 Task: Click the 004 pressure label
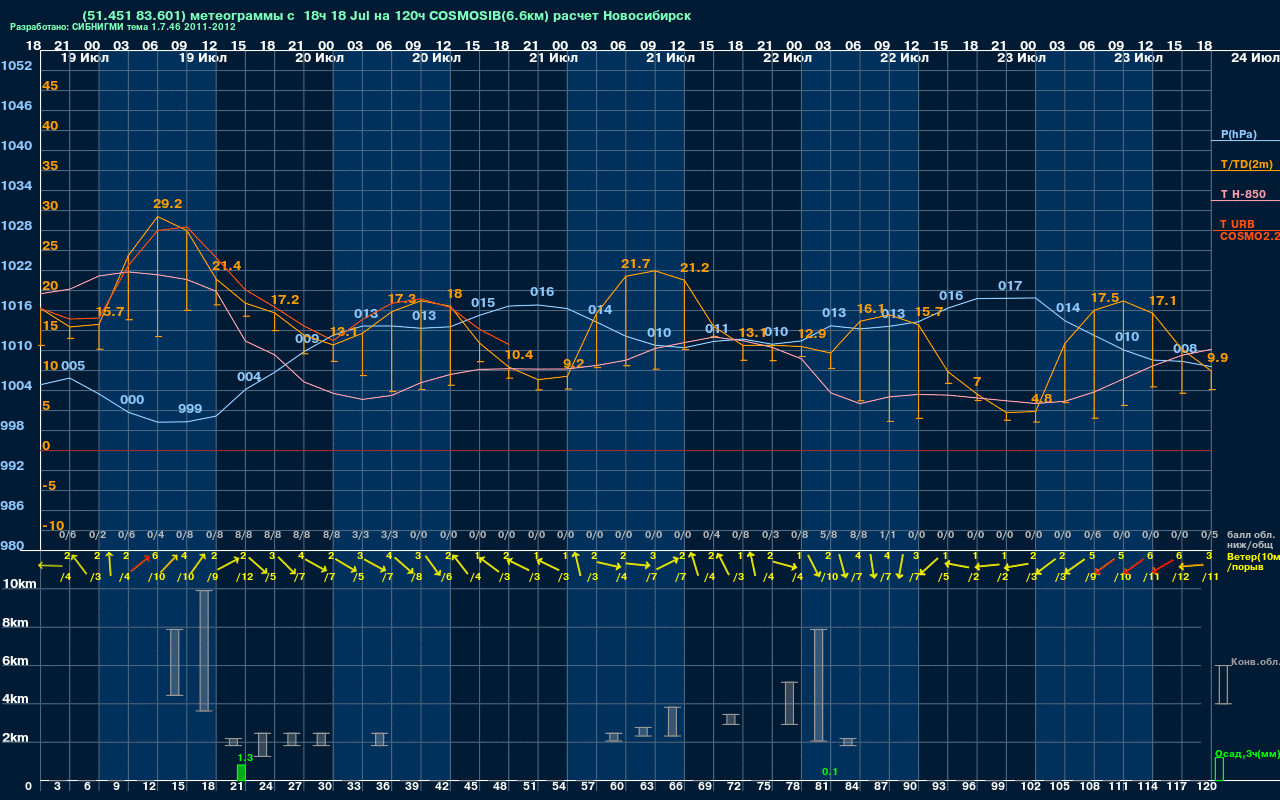[x=249, y=377]
